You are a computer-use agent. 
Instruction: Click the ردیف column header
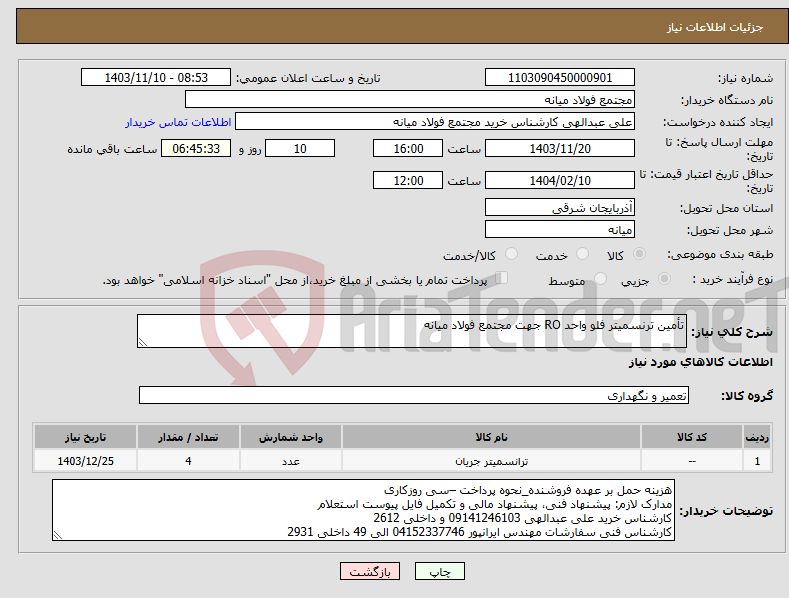[757, 437]
